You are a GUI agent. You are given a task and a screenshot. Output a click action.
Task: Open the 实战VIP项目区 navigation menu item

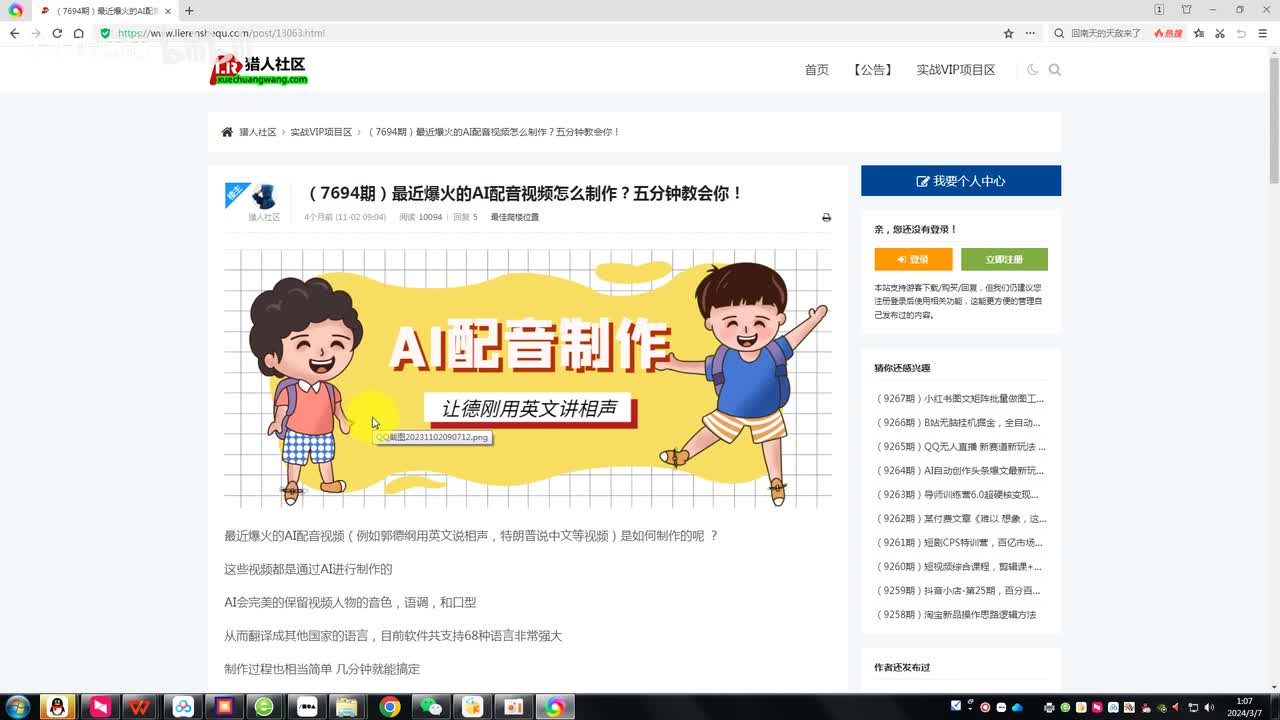(955, 70)
